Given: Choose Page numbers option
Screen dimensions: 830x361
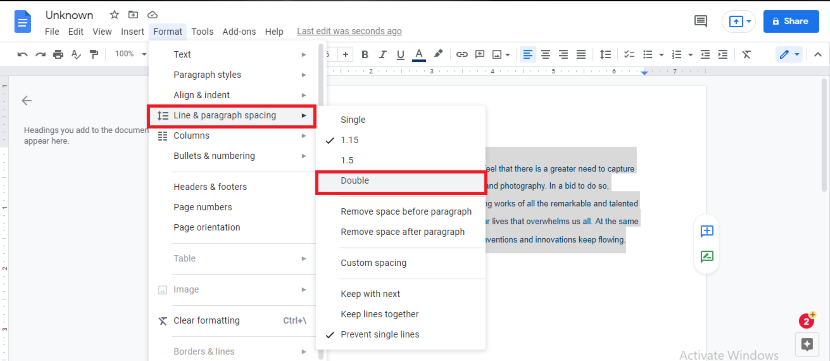Looking at the screenshot, I should [x=233, y=207].
